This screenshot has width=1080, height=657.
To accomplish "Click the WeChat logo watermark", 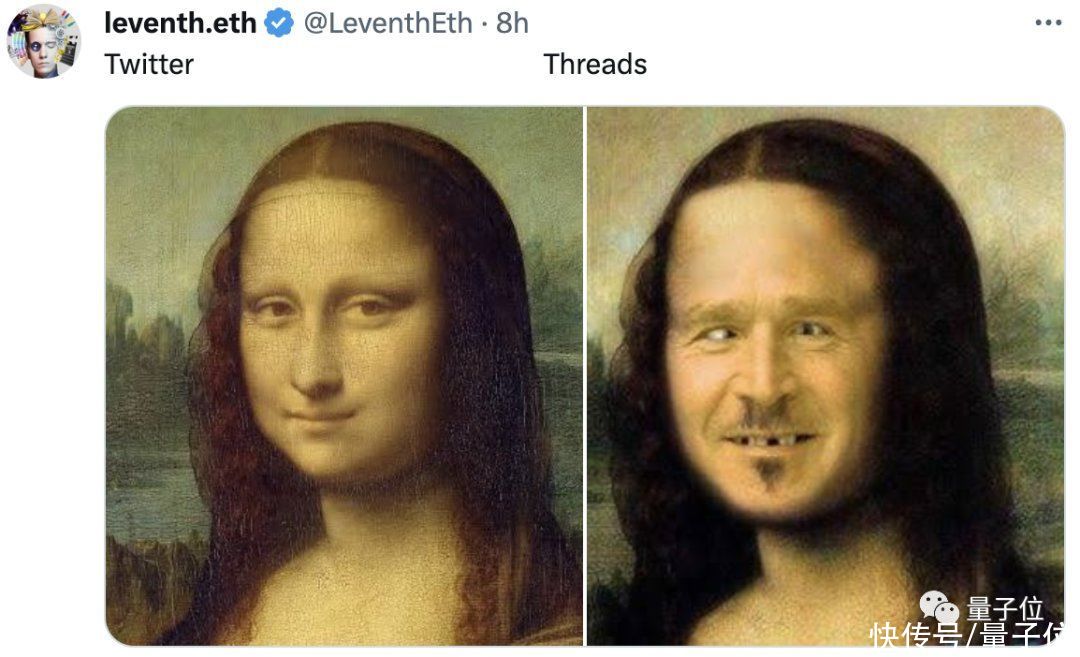I will click(939, 607).
